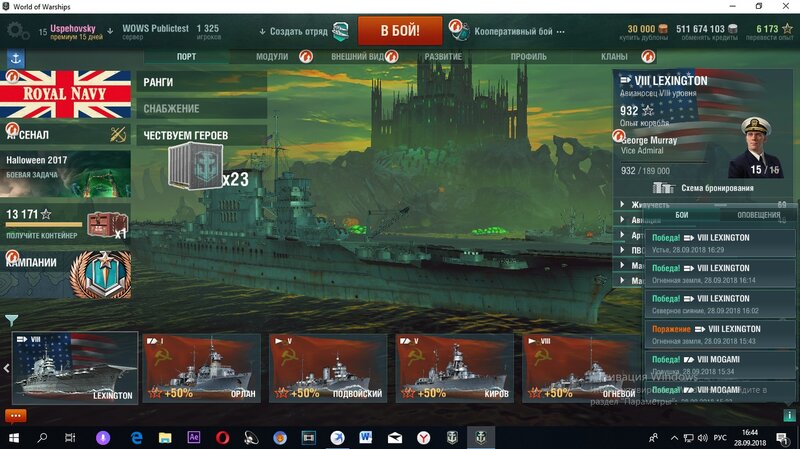Open Microsoft Edge from the taskbar

click(137, 438)
